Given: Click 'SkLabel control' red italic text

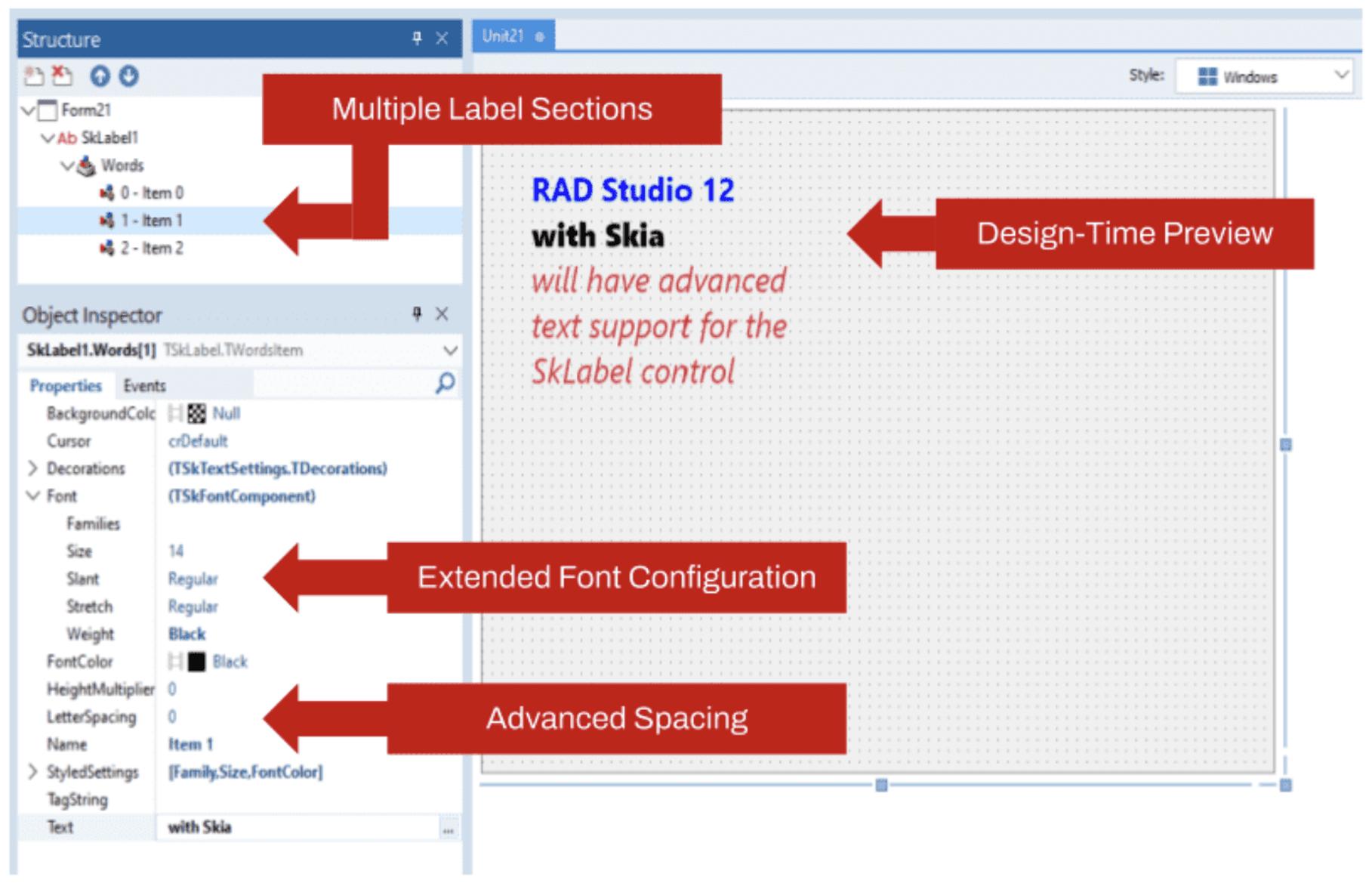Looking at the screenshot, I should 633,372.
